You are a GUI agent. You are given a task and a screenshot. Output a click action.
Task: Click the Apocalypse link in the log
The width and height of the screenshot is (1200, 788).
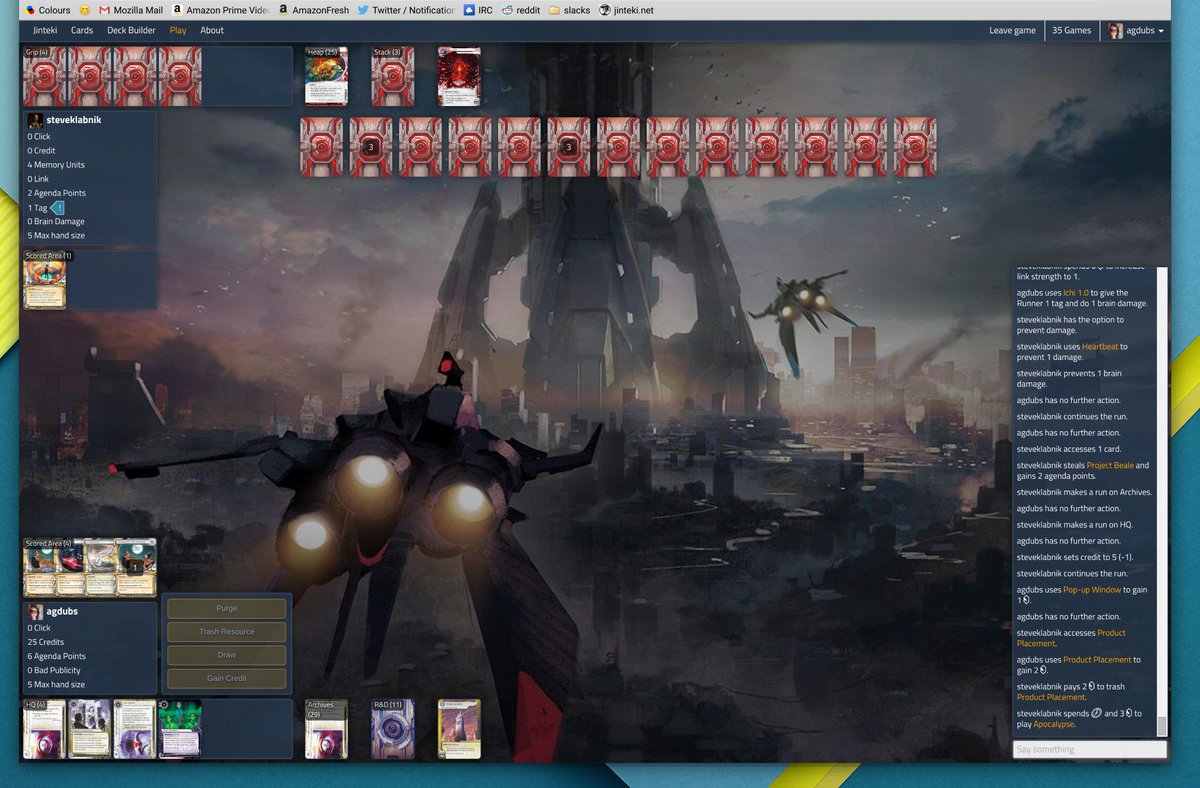pos(1053,724)
